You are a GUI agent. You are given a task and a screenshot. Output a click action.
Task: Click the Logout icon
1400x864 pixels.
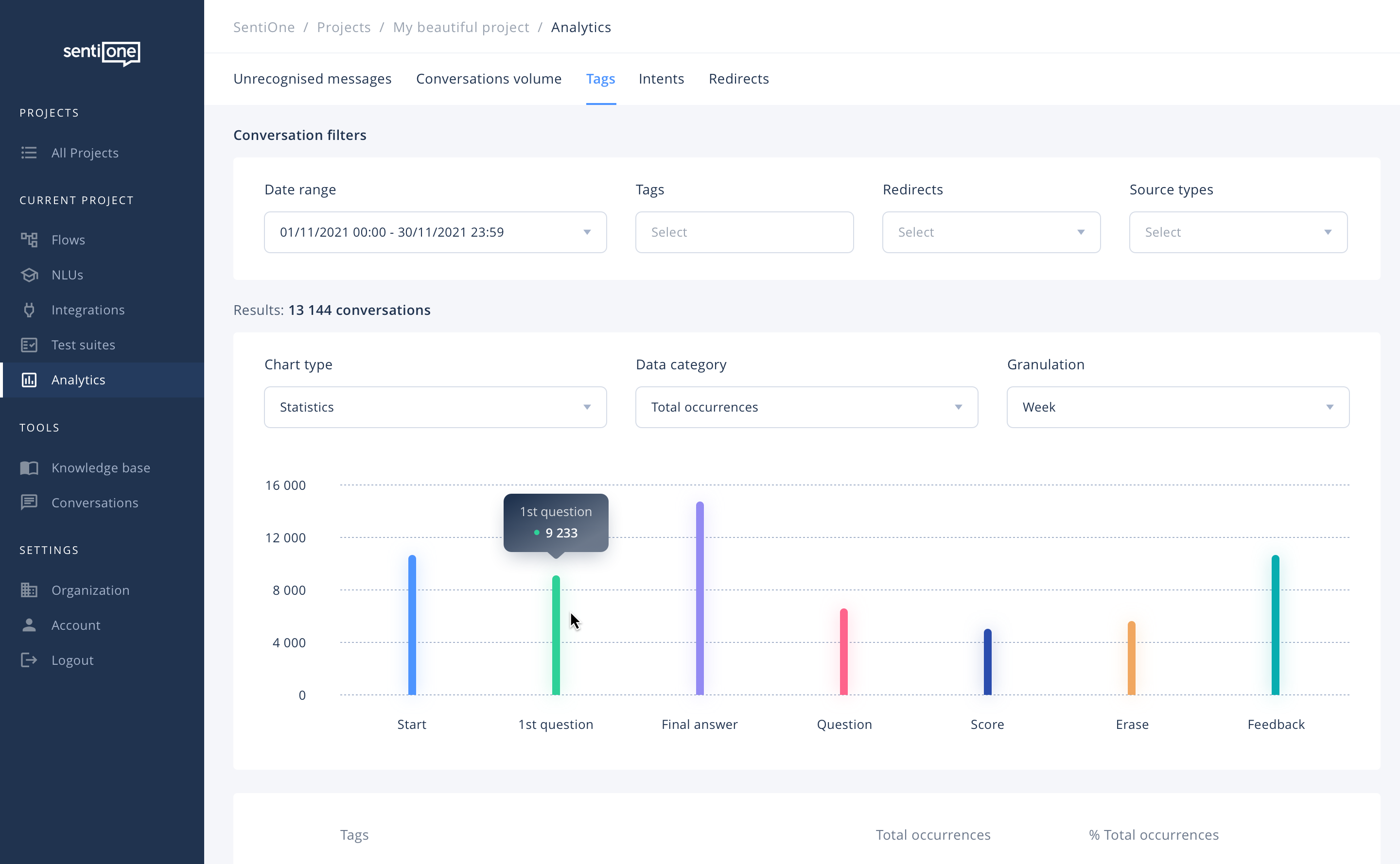pyautogui.click(x=30, y=660)
